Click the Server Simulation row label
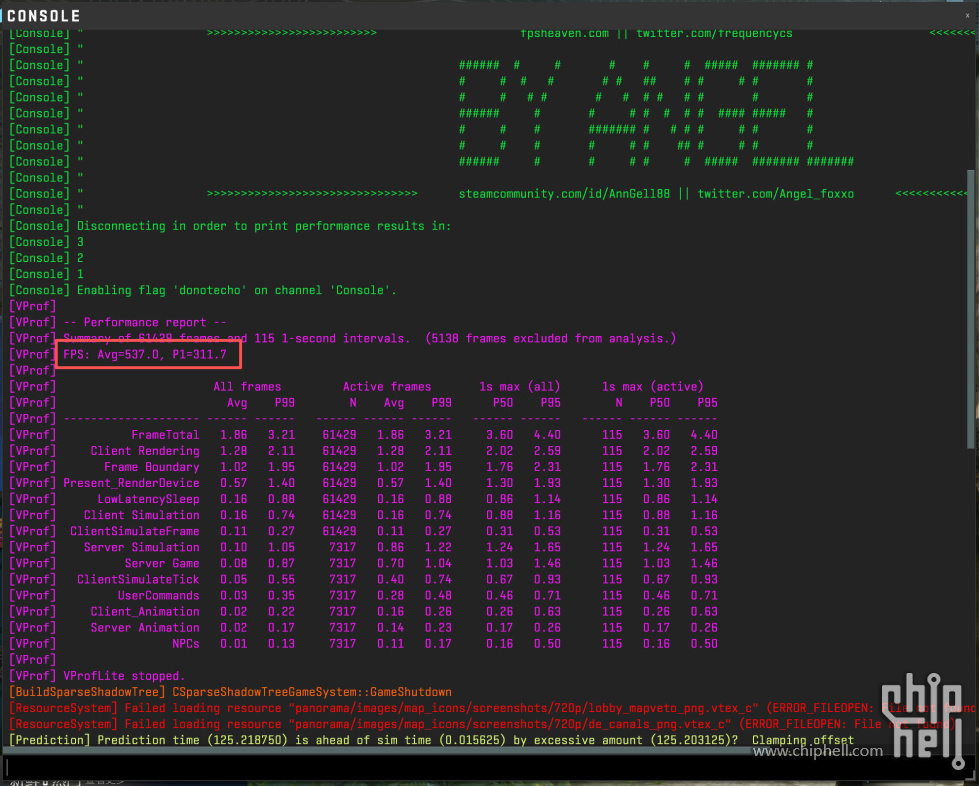The image size is (979, 786). [141, 547]
